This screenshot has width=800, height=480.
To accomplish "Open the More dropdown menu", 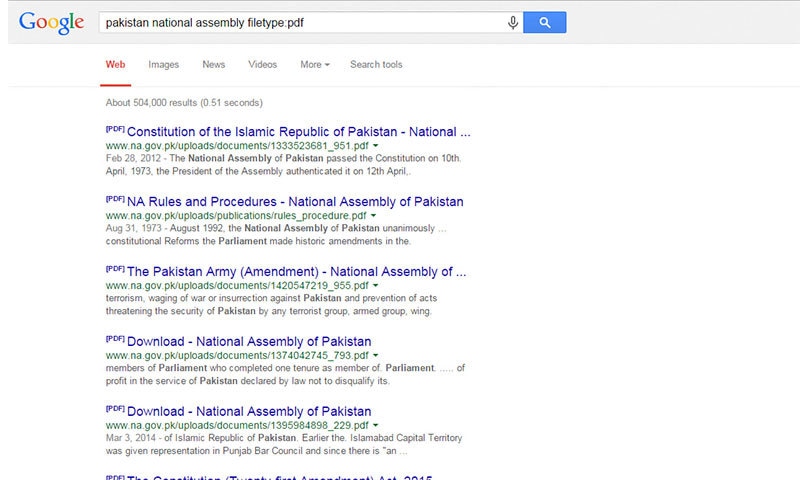I will coord(315,65).
